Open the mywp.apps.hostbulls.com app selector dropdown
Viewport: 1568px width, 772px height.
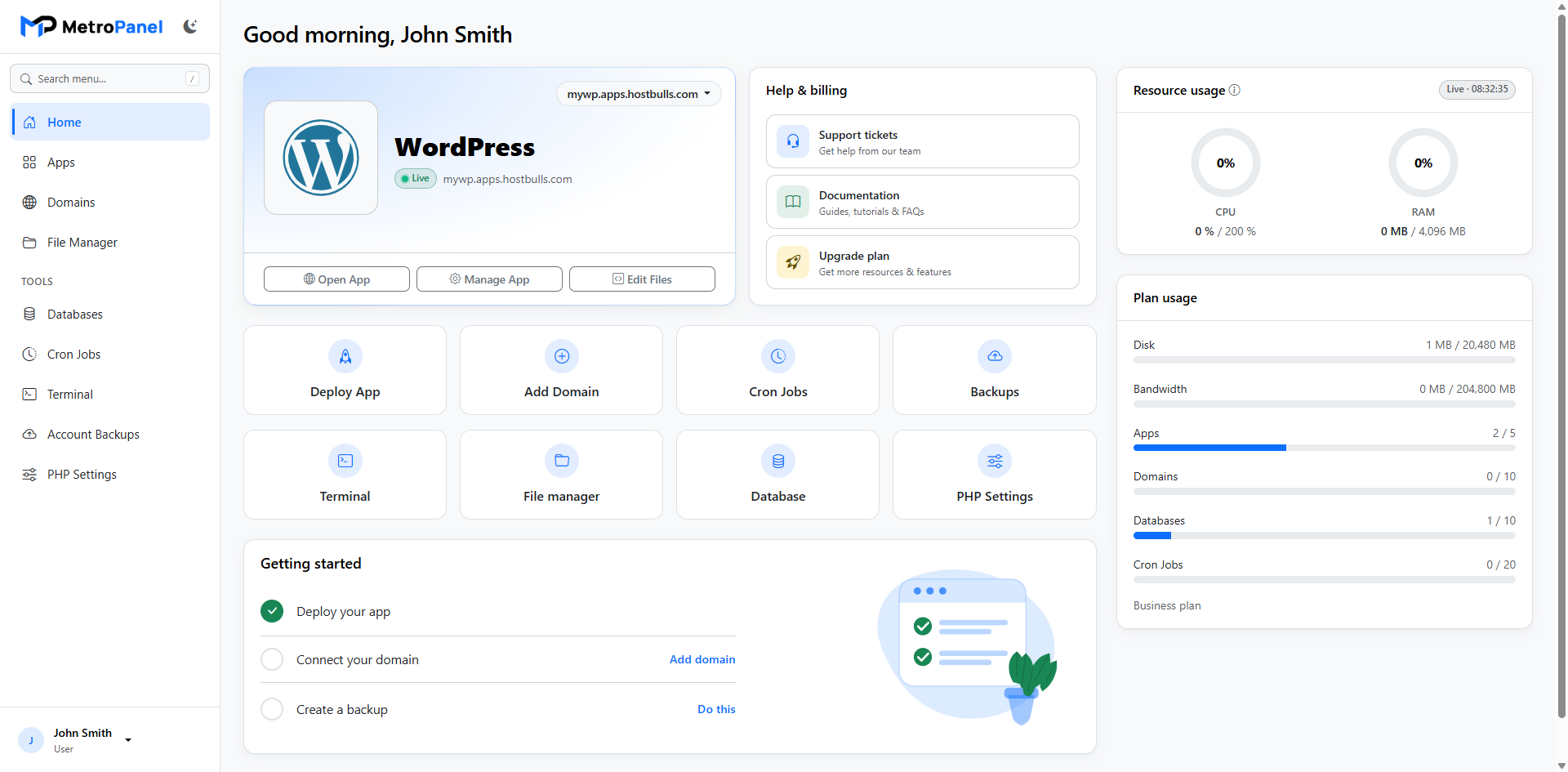[639, 94]
